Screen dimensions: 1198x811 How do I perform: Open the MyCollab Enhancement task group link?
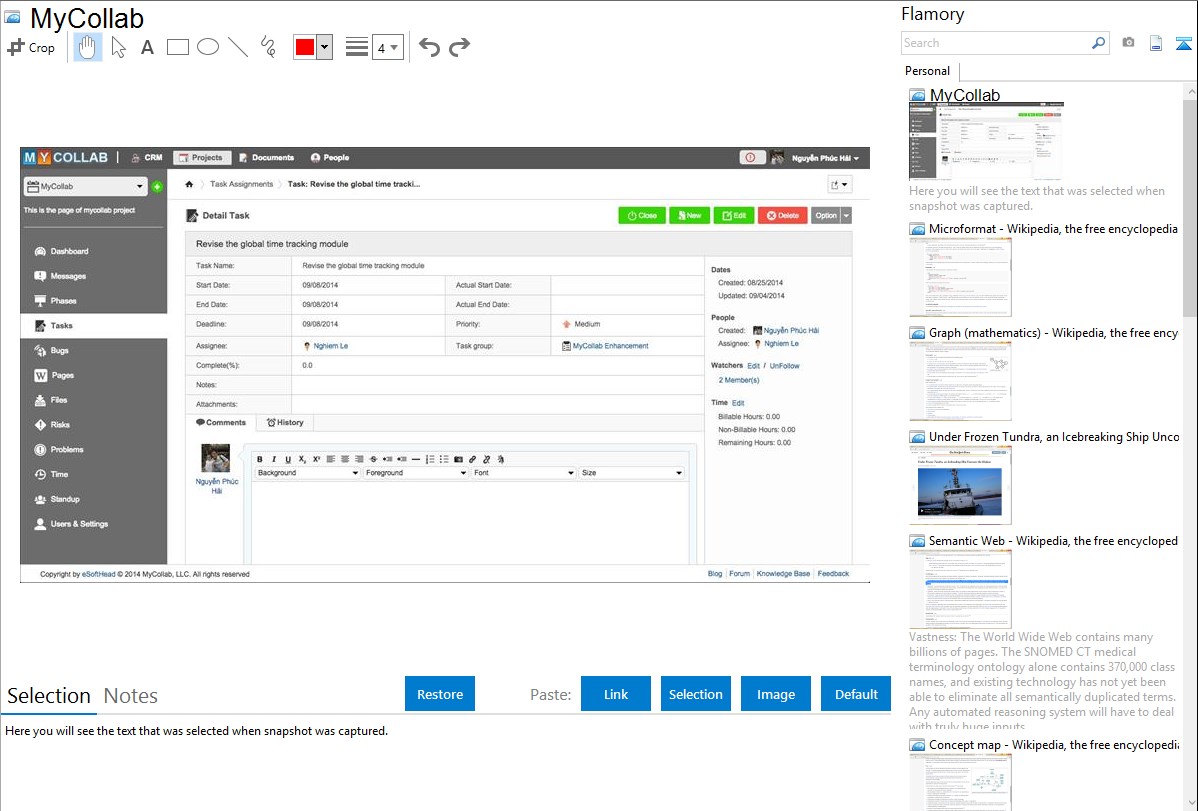[610, 346]
